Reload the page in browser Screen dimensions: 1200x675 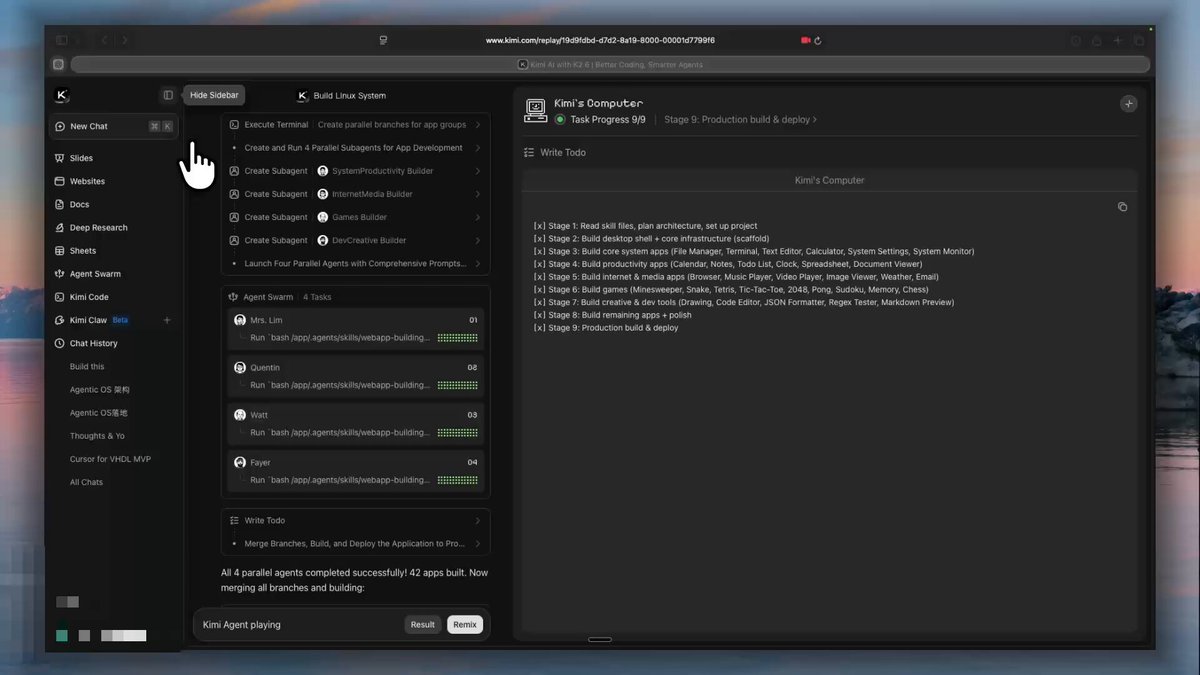pyautogui.click(x=818, y=41)
